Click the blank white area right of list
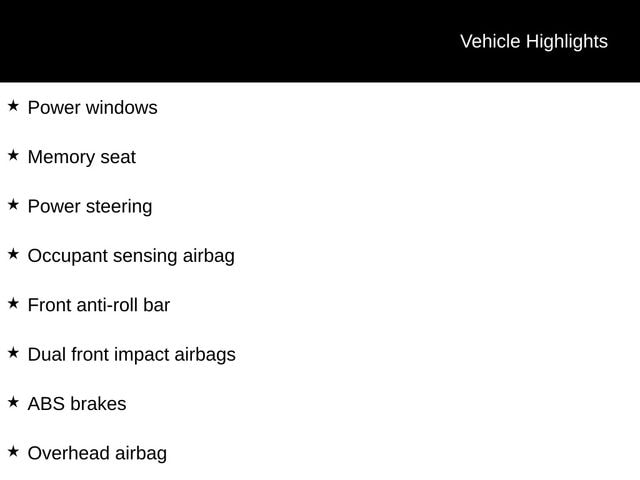Viewport: 640px width, 480px height. click(450, 280)
